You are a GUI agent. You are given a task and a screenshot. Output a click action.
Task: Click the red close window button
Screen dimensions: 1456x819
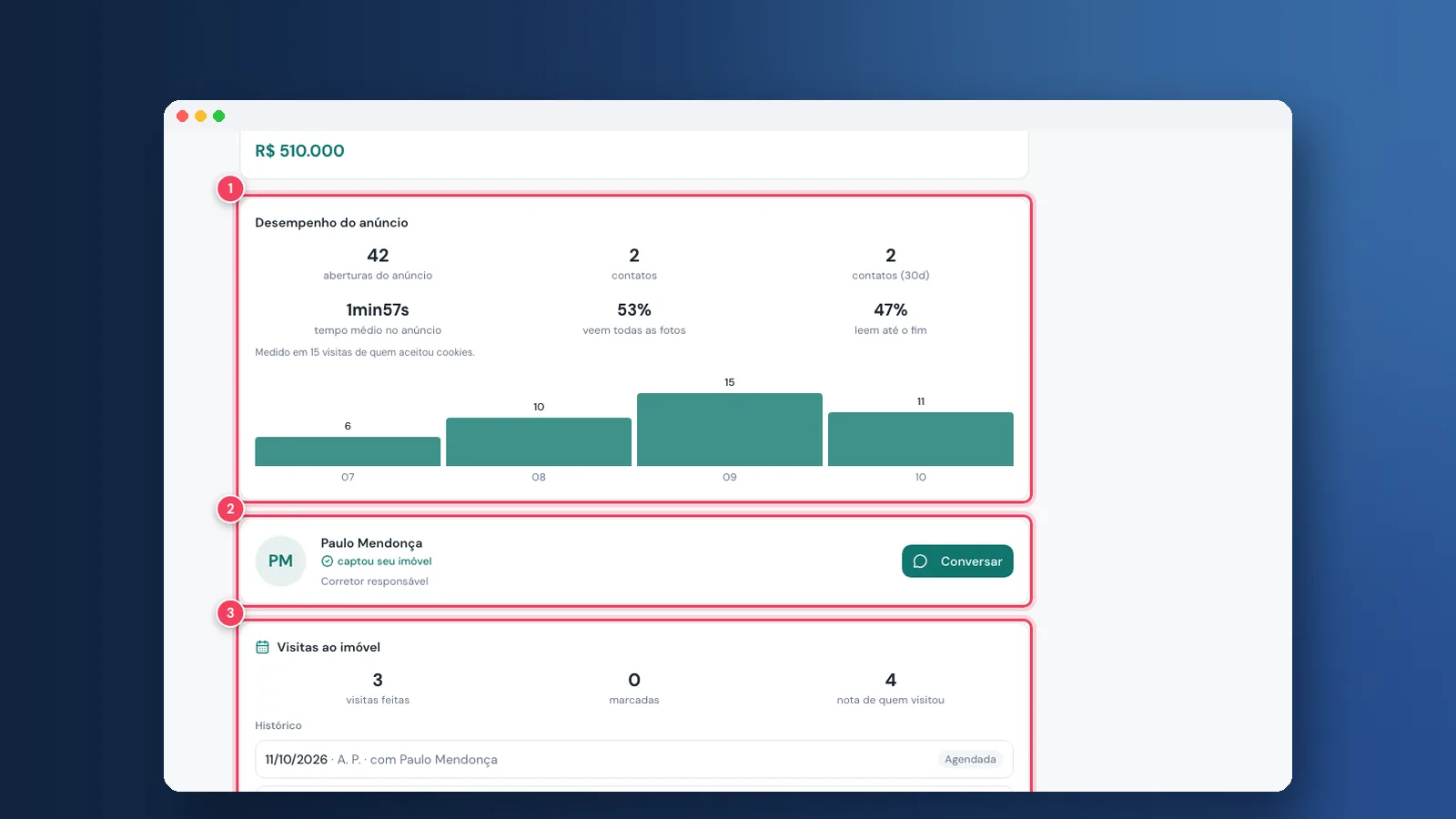coord(183,116)
